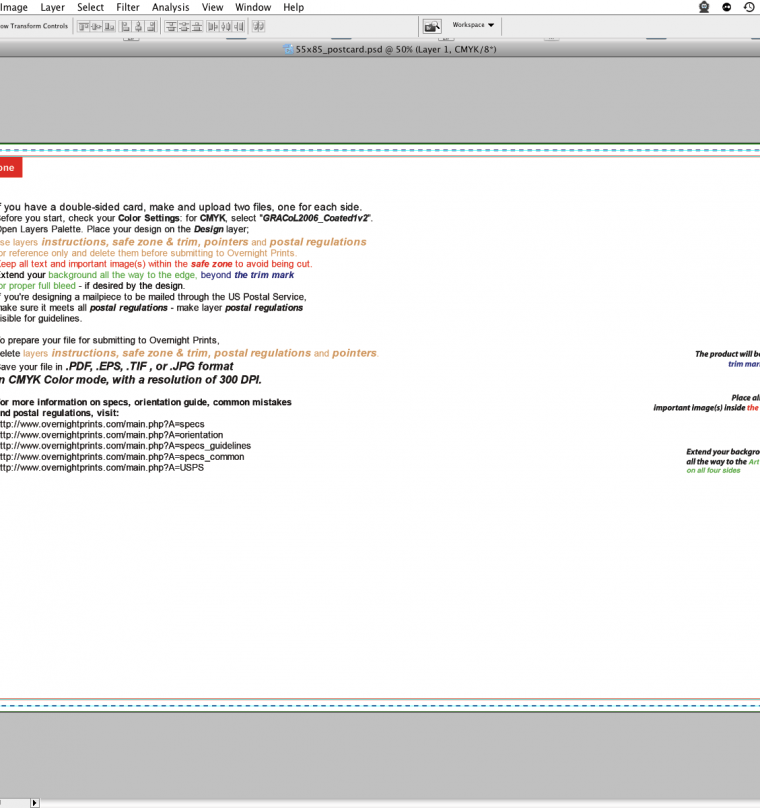
Task: Expand the Workspace dropdown
Action: 473,25
